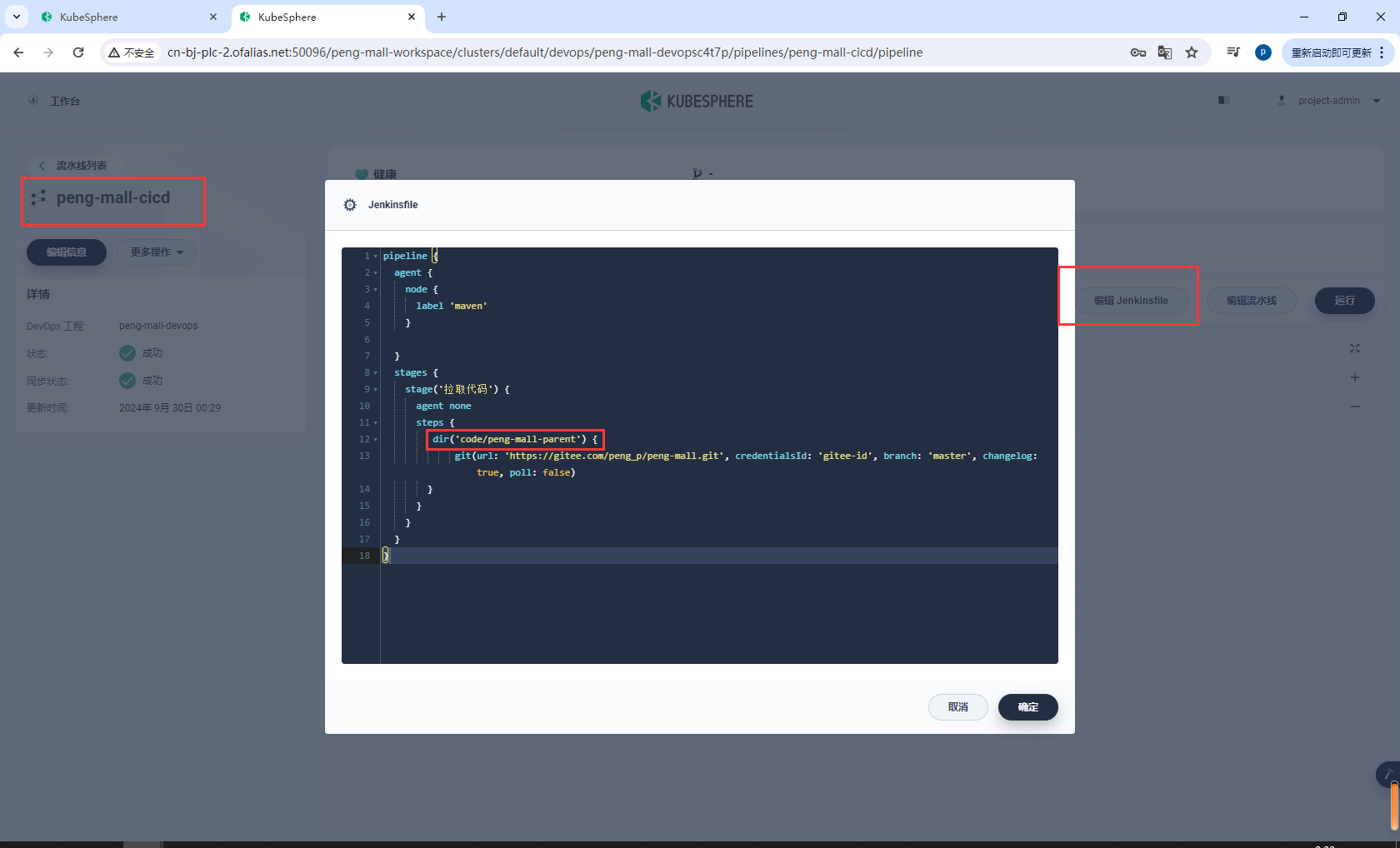Click the 编辑流水线 button
The image size is (1400, 848).
point(1251,301)
